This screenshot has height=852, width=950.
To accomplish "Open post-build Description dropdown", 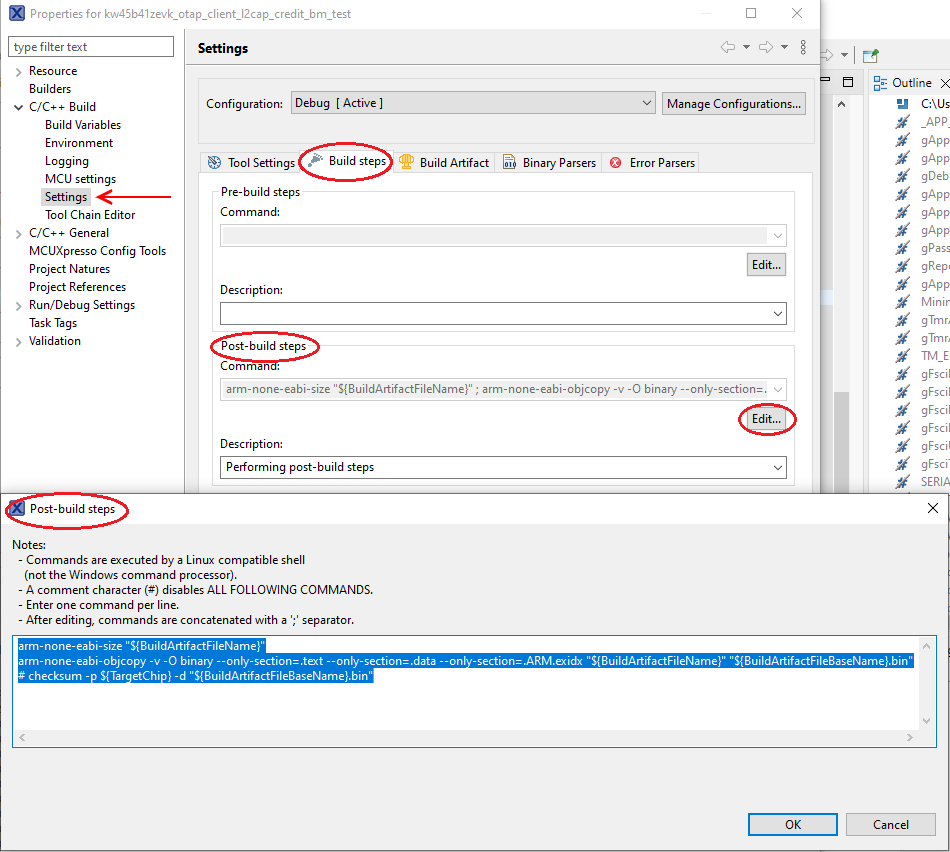I will tap(777, 467).
